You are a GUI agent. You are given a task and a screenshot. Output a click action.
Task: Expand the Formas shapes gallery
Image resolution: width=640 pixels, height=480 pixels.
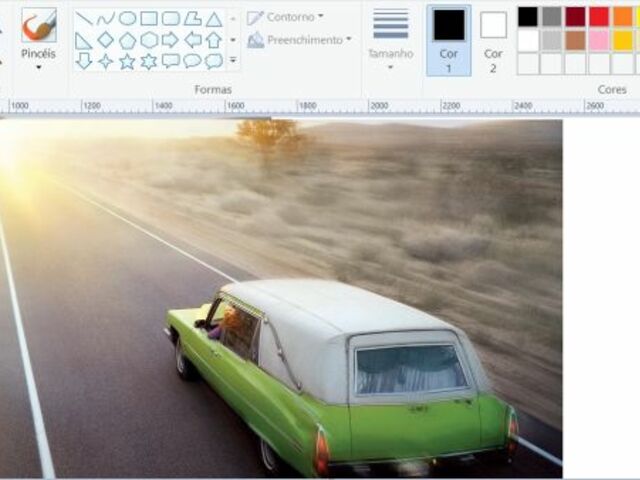[233, 61]
